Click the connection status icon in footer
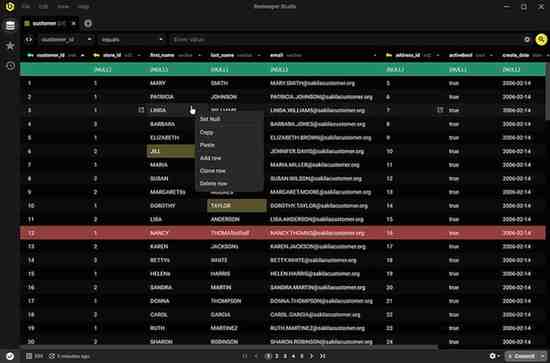The width and height of the screenshot is (550, 363). 10,356
